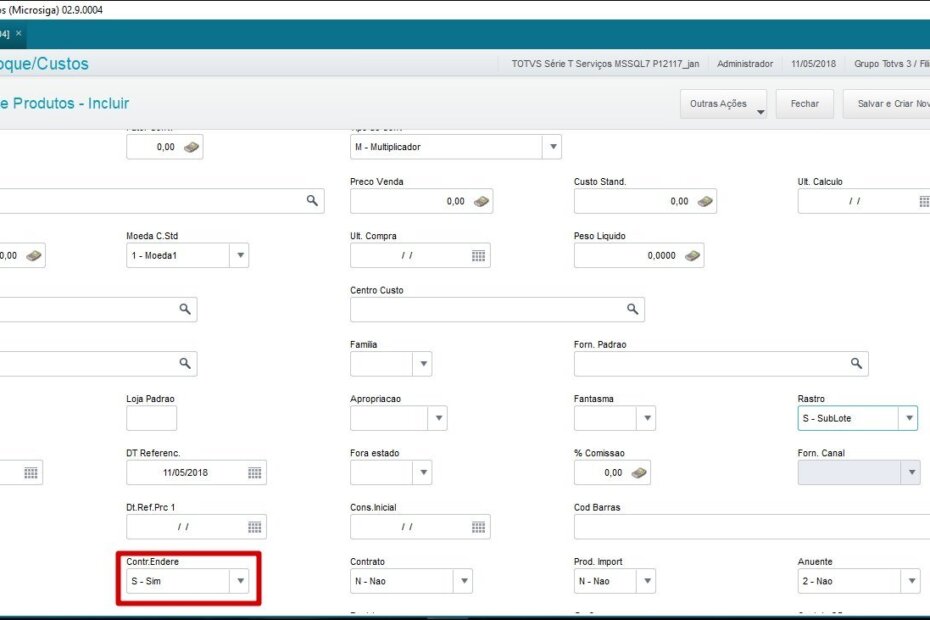Click the Fechar button

click(x=804, y=104)
